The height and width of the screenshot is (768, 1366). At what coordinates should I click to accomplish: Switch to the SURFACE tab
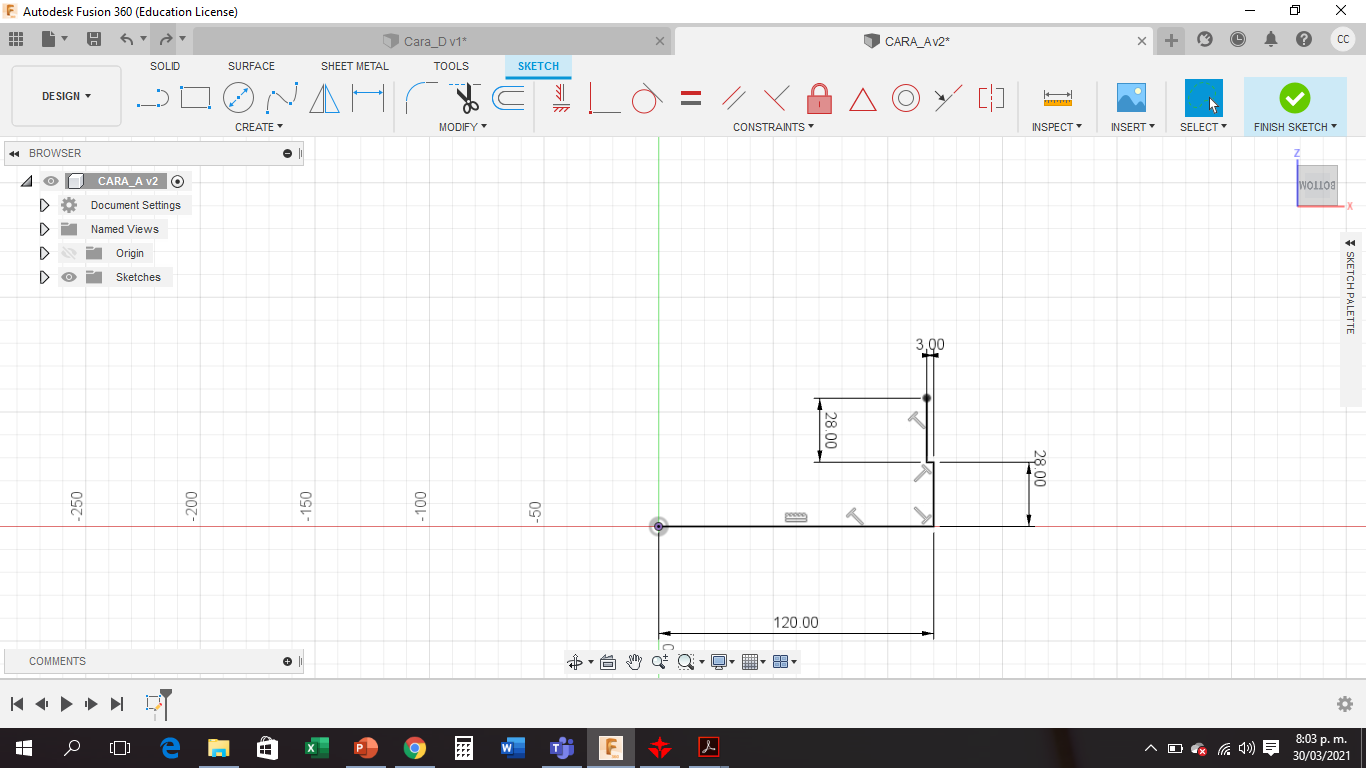(x=251, y=66)
